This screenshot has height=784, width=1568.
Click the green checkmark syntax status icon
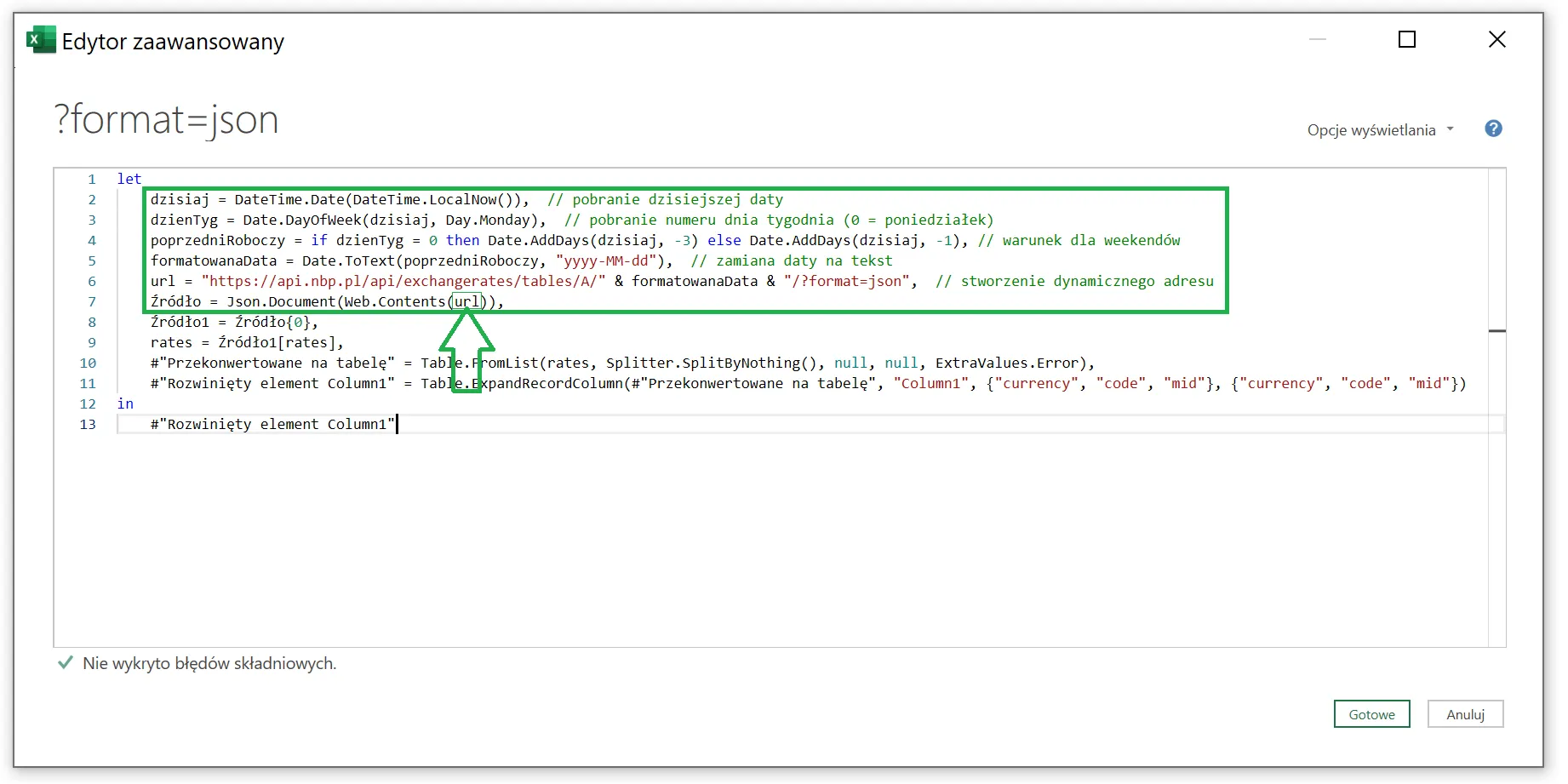click(x=65, y=663)
